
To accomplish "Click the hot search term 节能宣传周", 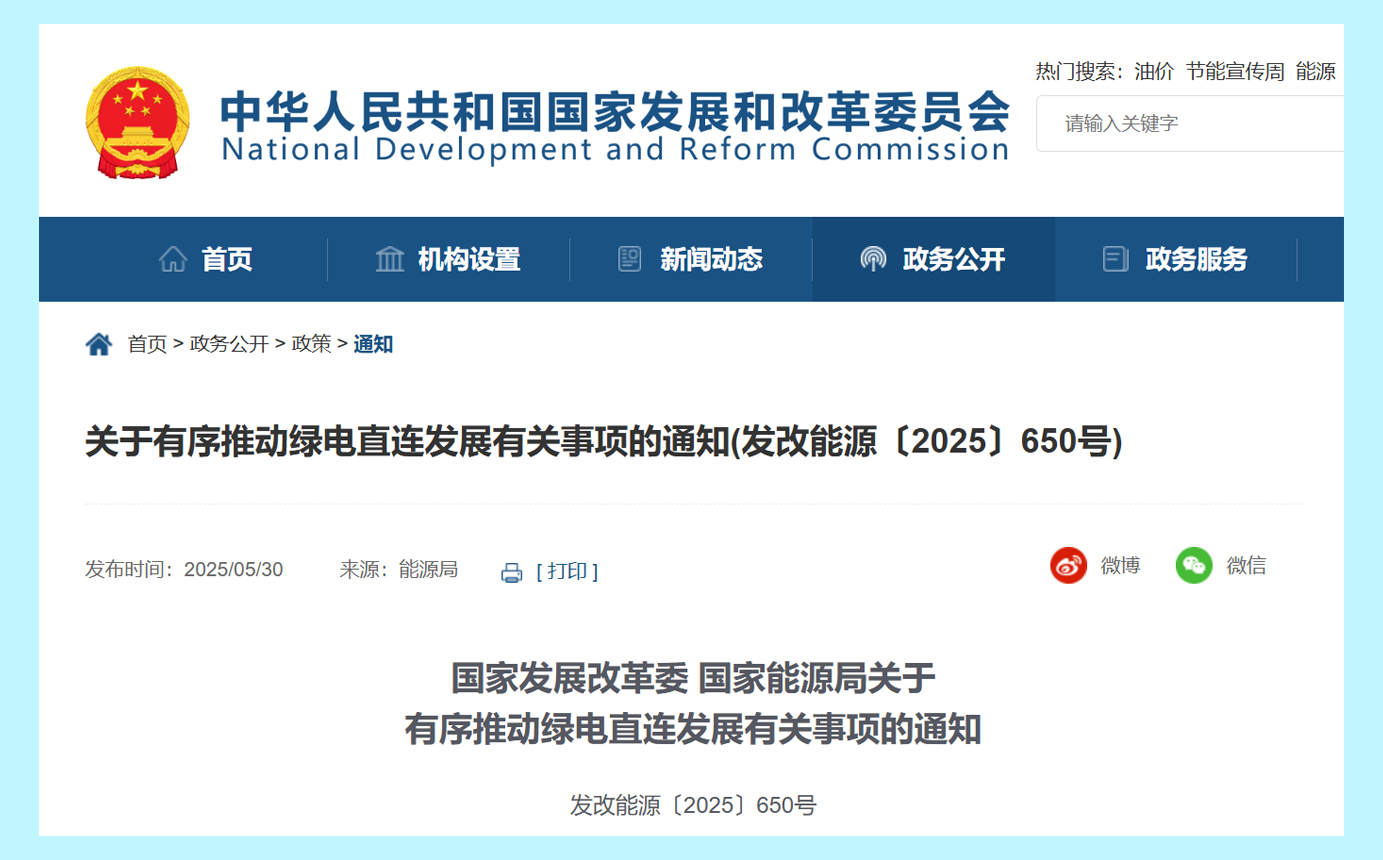I will point(1235,72).
